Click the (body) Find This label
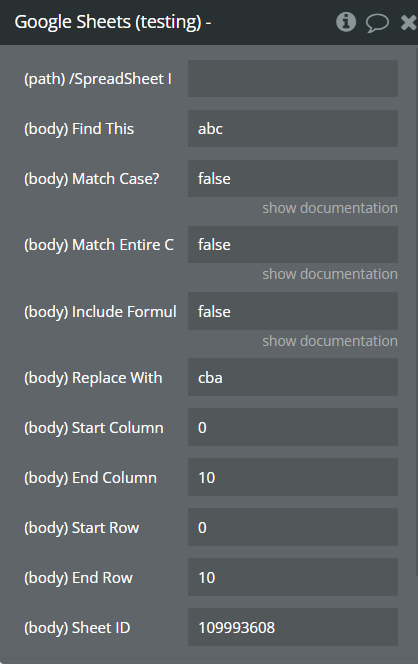The width and height of the screenshot is (418, 664). [x=79, y=129]
